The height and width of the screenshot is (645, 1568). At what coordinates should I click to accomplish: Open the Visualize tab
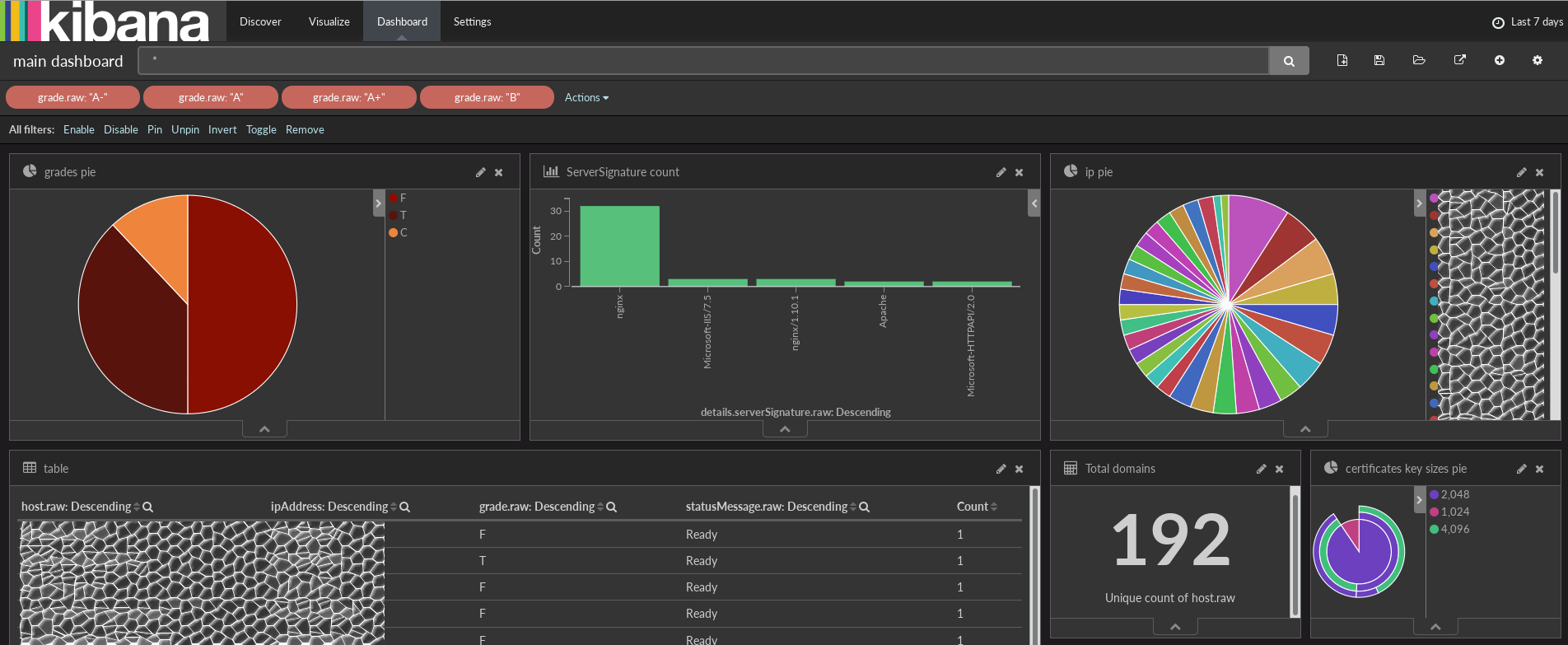click(329, 21)
